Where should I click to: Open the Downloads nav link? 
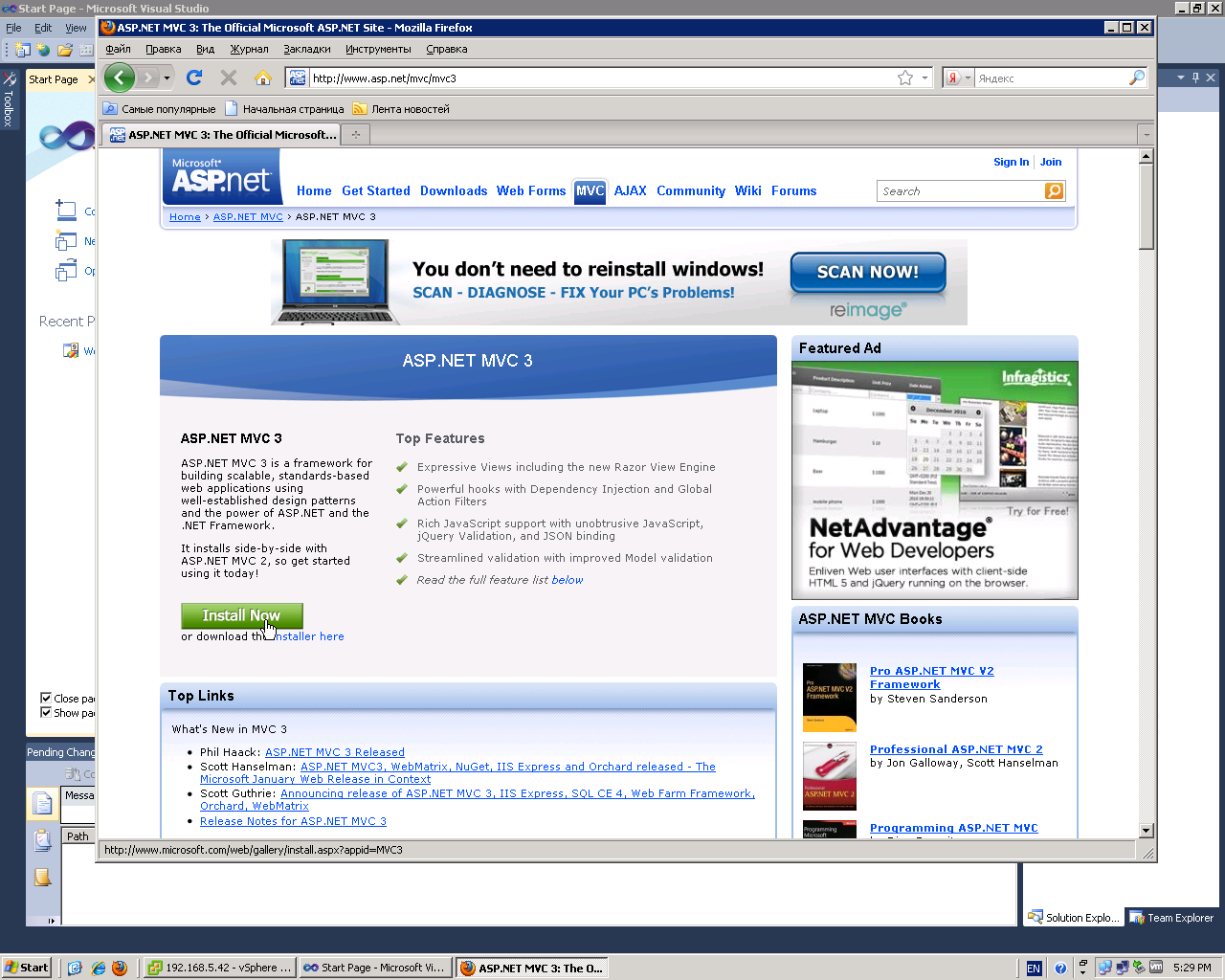[454, 191]
